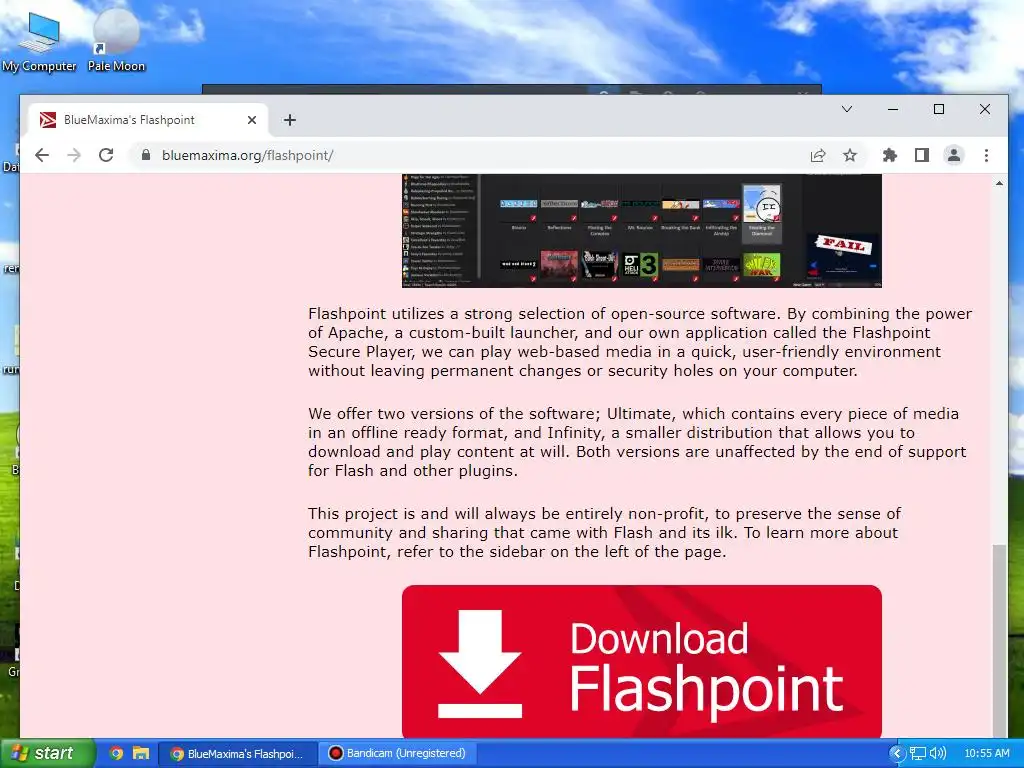Viewport: 1024px width, 768px height.
Task: Maximize the Chrome window
Action: 938,109
